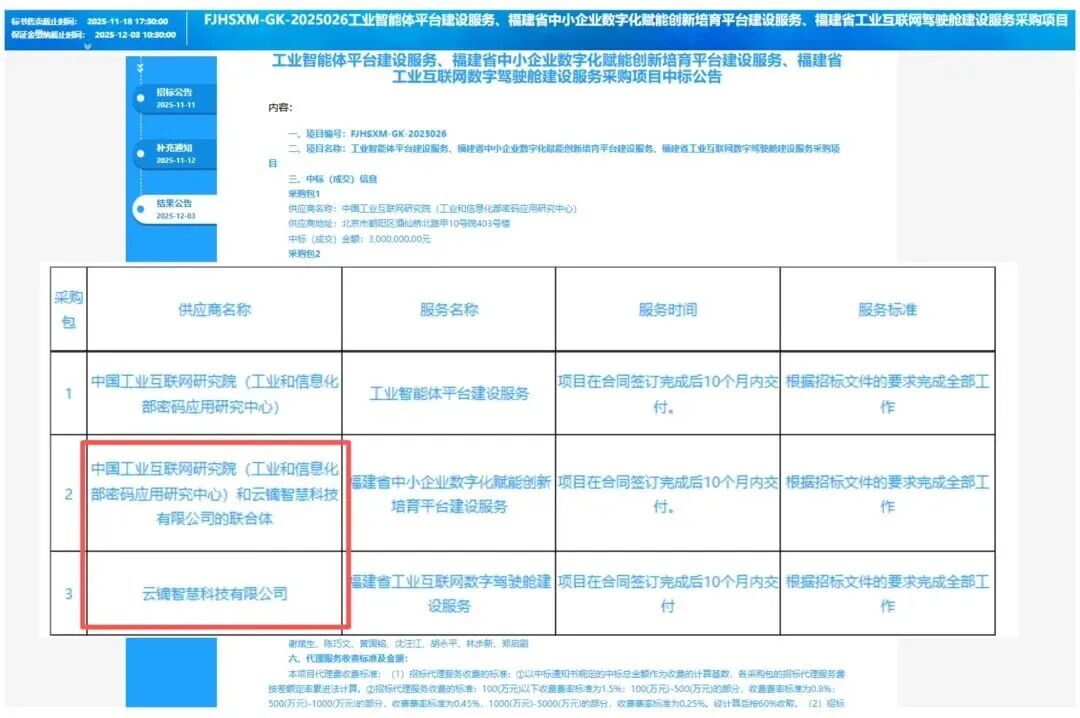
Task: Click the 采购包 table column header
Action: pyautogui.click(x=68, y=309)
